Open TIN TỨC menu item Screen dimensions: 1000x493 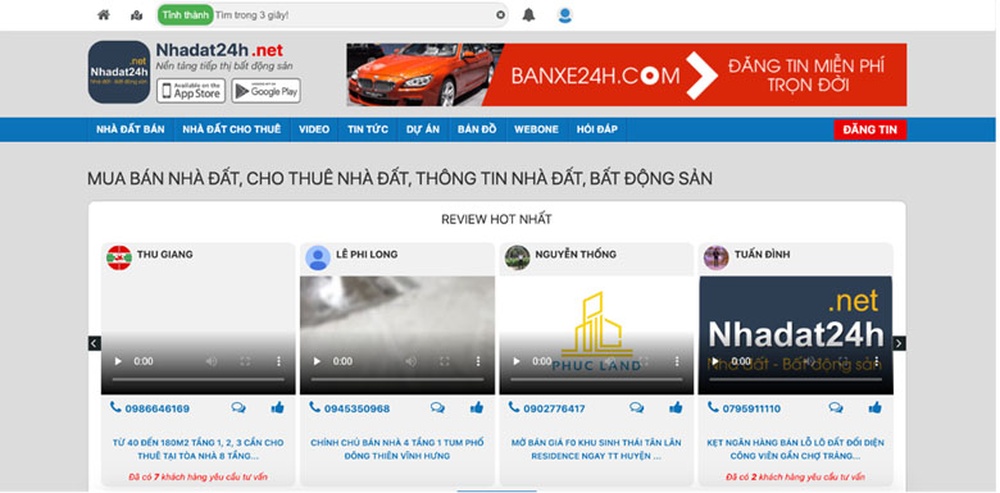tap(368, 129)
